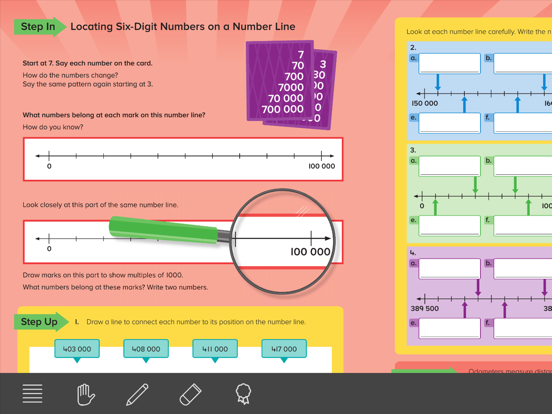The image size is (552, 414).
Task: Click the green Step In arrow label
Action: (x=39, y=27)
